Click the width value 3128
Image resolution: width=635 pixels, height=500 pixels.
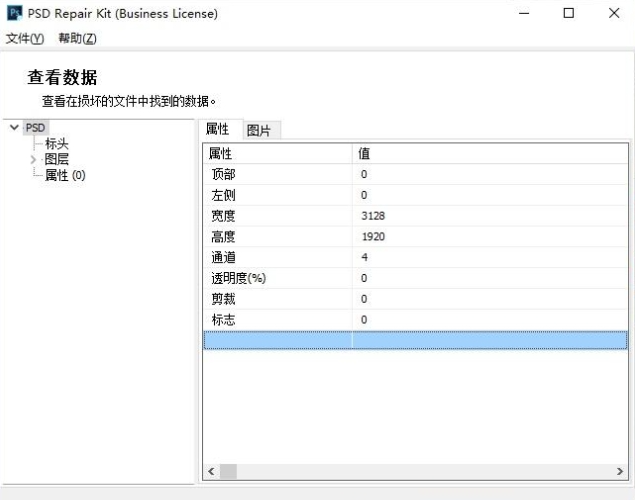pyautogui.click(x=373, y=216)
